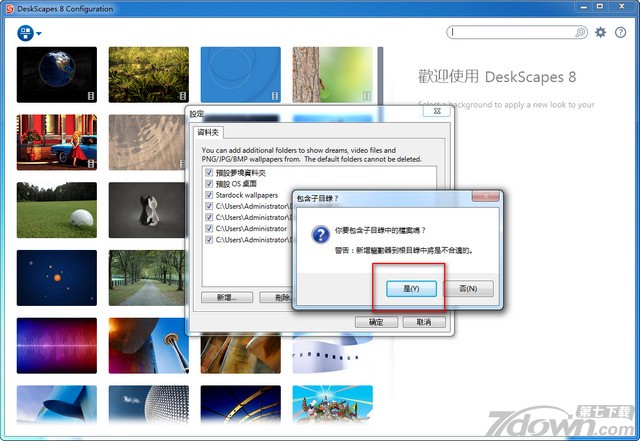
Task: Cancel settings with the 取消 button
Action: (424, 322)
